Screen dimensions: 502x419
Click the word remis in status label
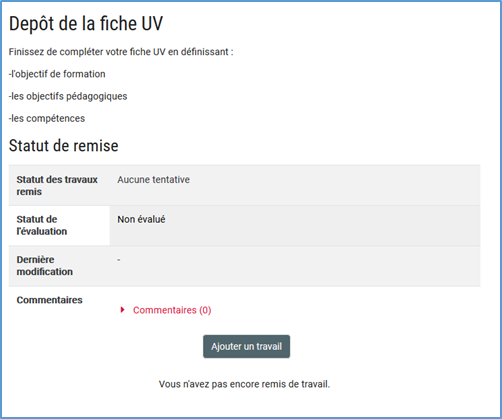[x=29, y=192]
